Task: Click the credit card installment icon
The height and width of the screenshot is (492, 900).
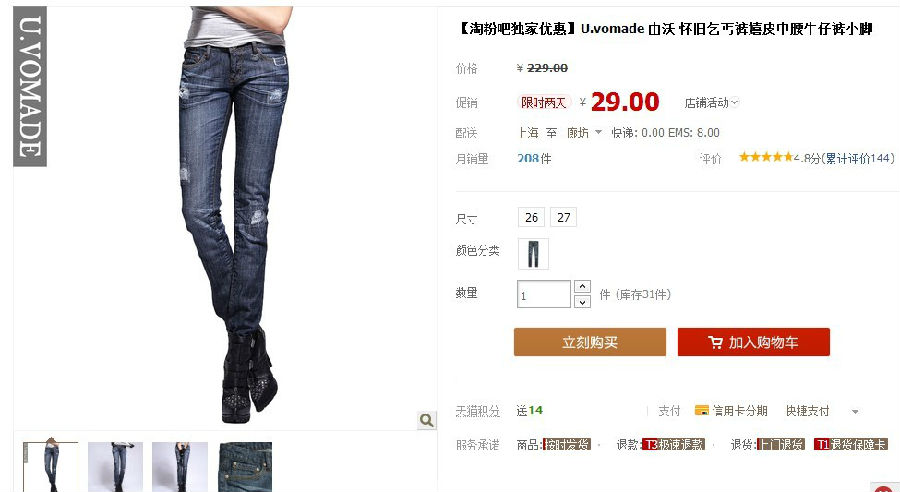Action: 701,410
